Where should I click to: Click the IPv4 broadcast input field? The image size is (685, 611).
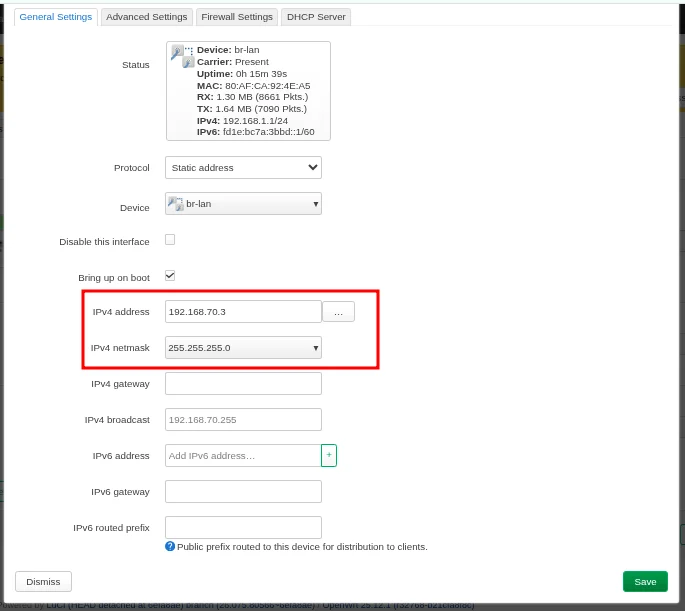(x=243, y=420)
